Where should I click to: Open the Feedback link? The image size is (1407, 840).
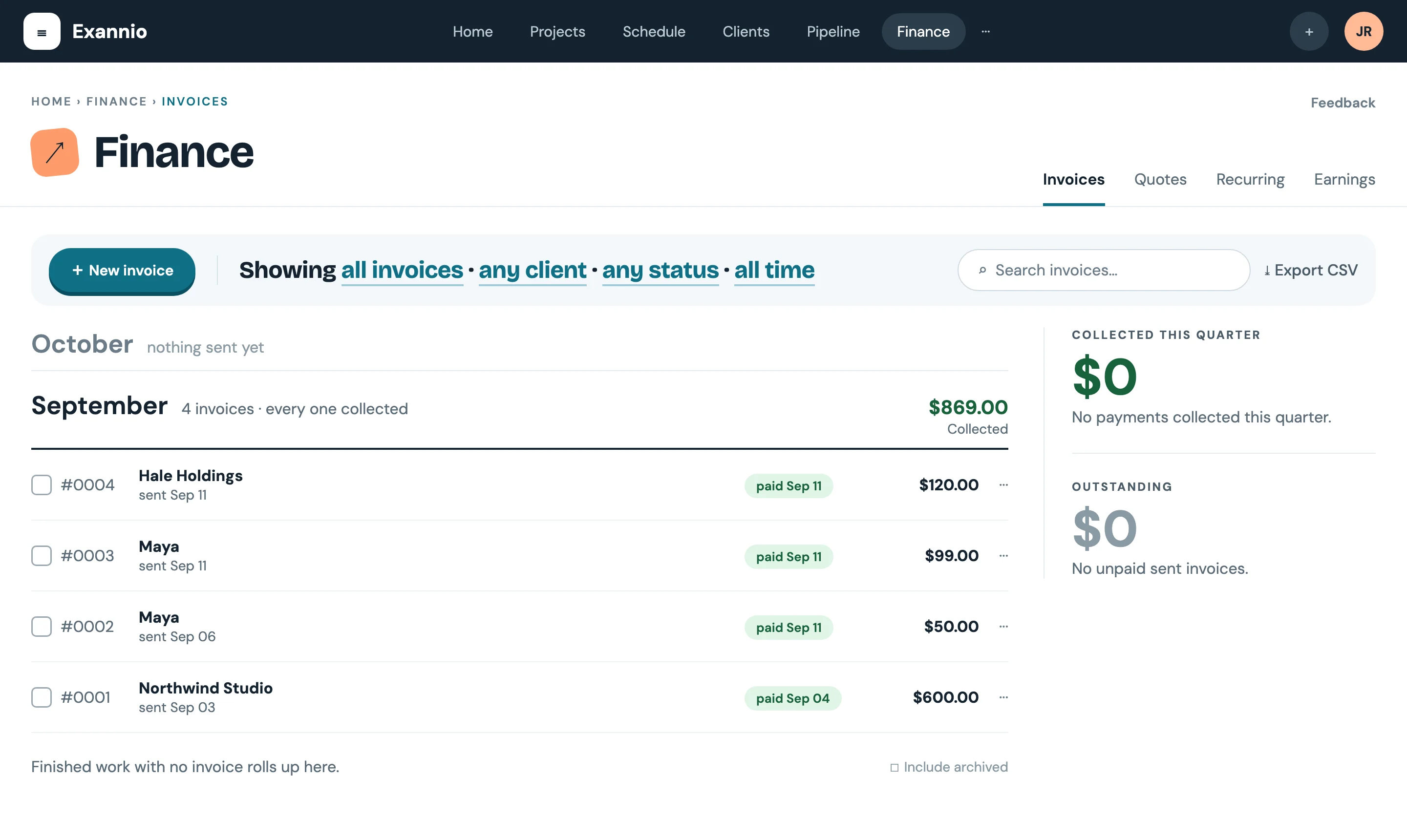coord(1343,103)
